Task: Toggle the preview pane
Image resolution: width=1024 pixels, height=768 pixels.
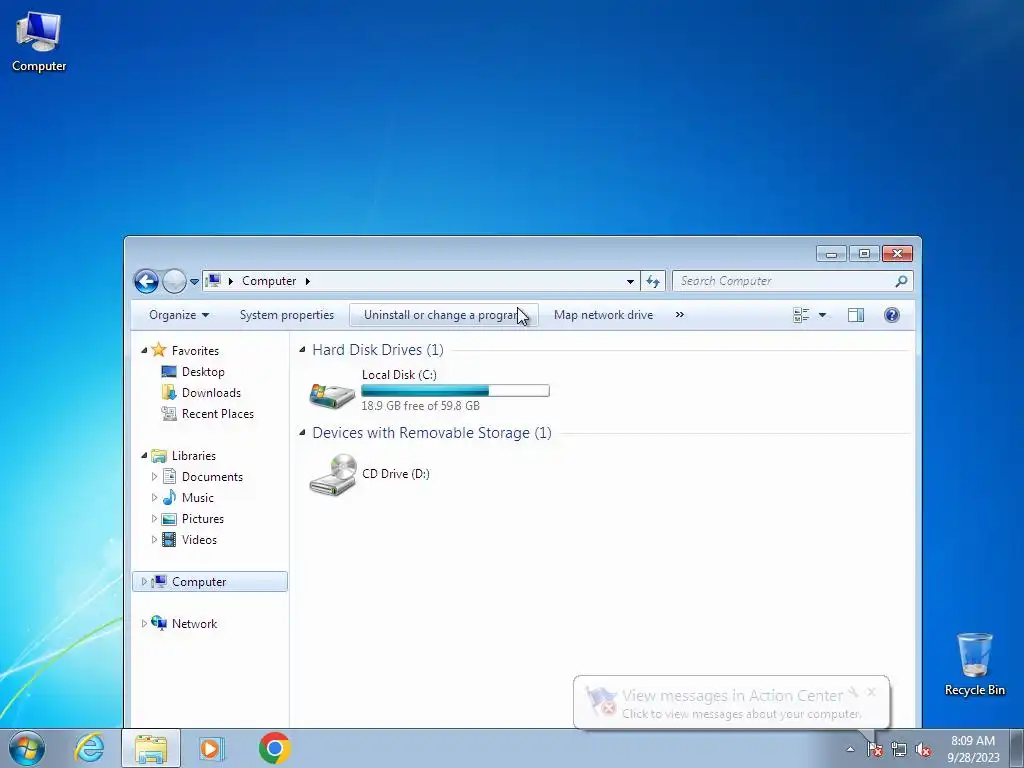Action: click(x=856, y=315)
